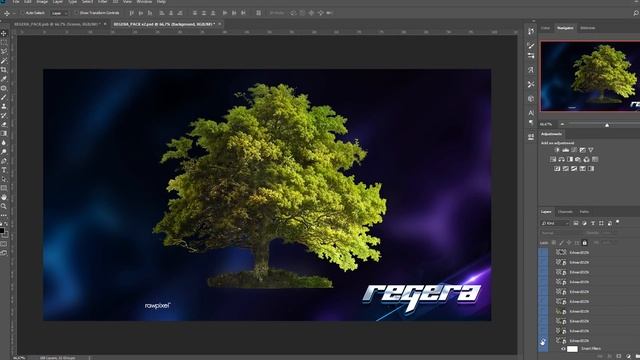Image resolution: width=640 pixels, height=360 pixels.
Task: Switch to the Paths tab
Action: pos(584,212)
